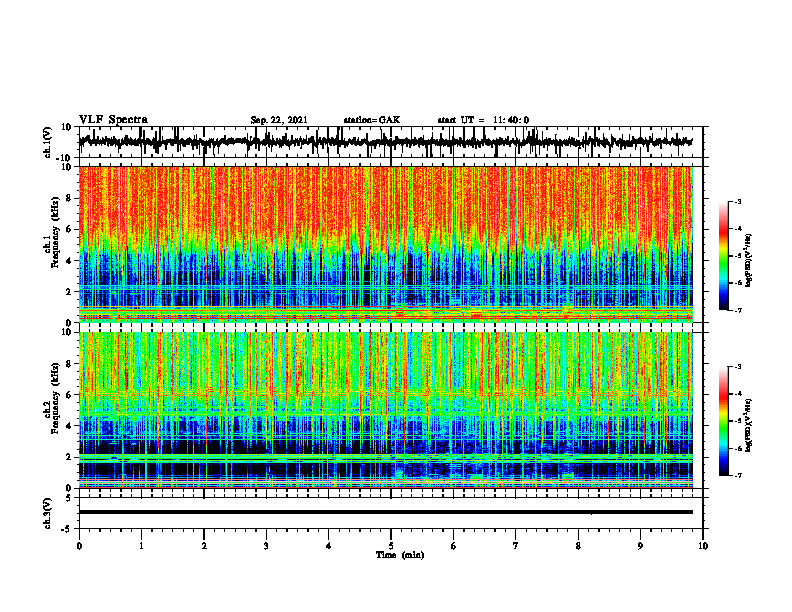Click the 'Time (min)' axis label
792x612 pixels.
pyautogui.click(x=400, y=555)
